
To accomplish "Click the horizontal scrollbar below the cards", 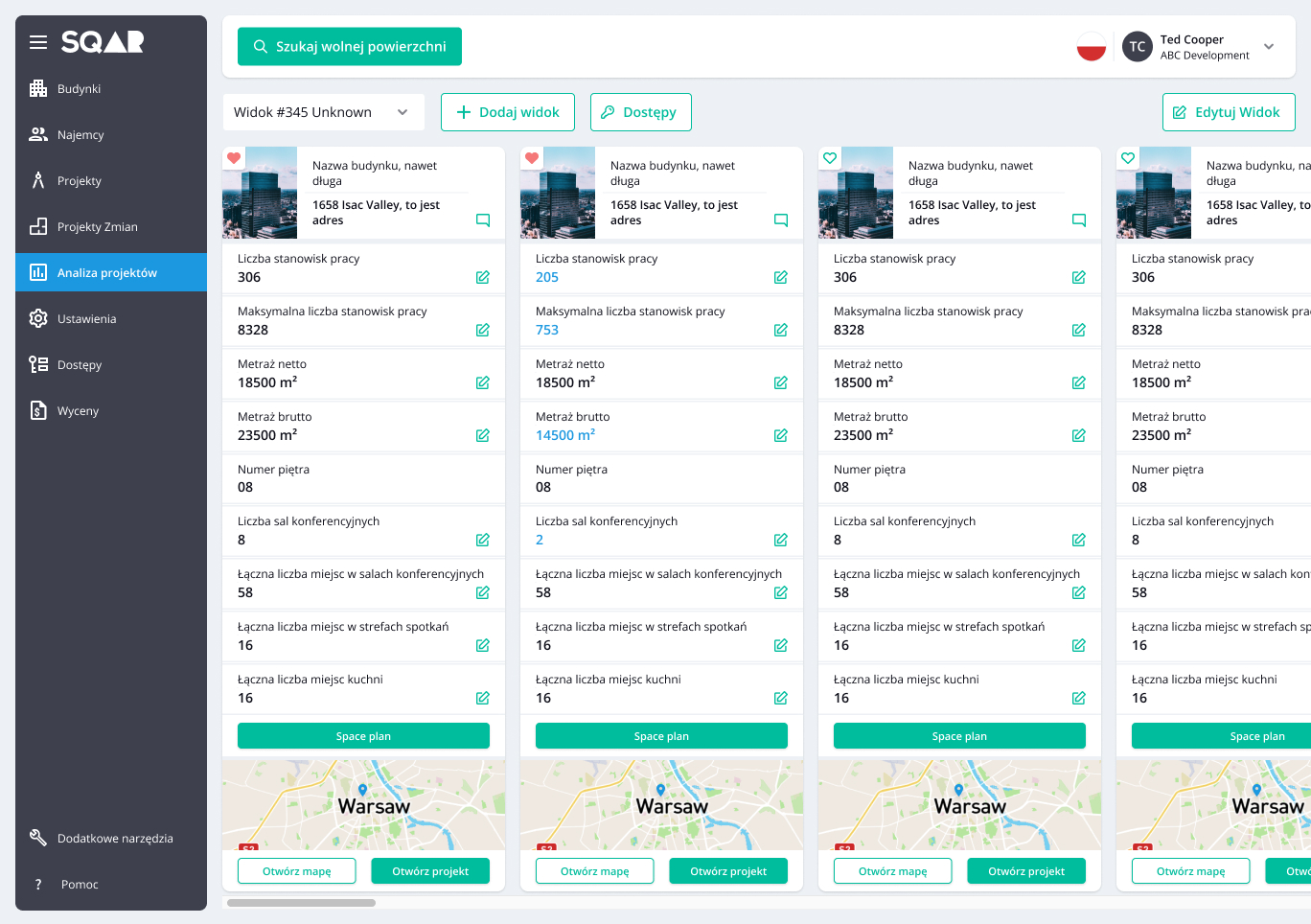I will pos(301,902).
